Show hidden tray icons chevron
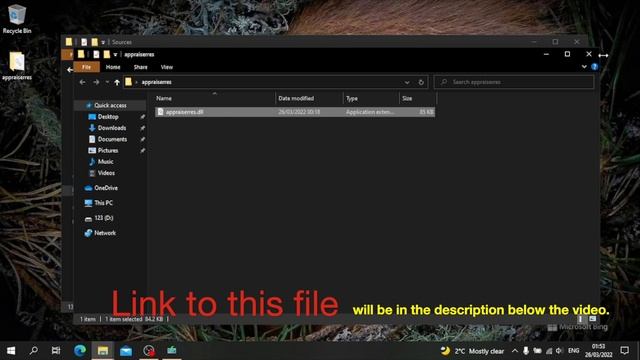The image size is (640, 360). (x=515, y=351)
